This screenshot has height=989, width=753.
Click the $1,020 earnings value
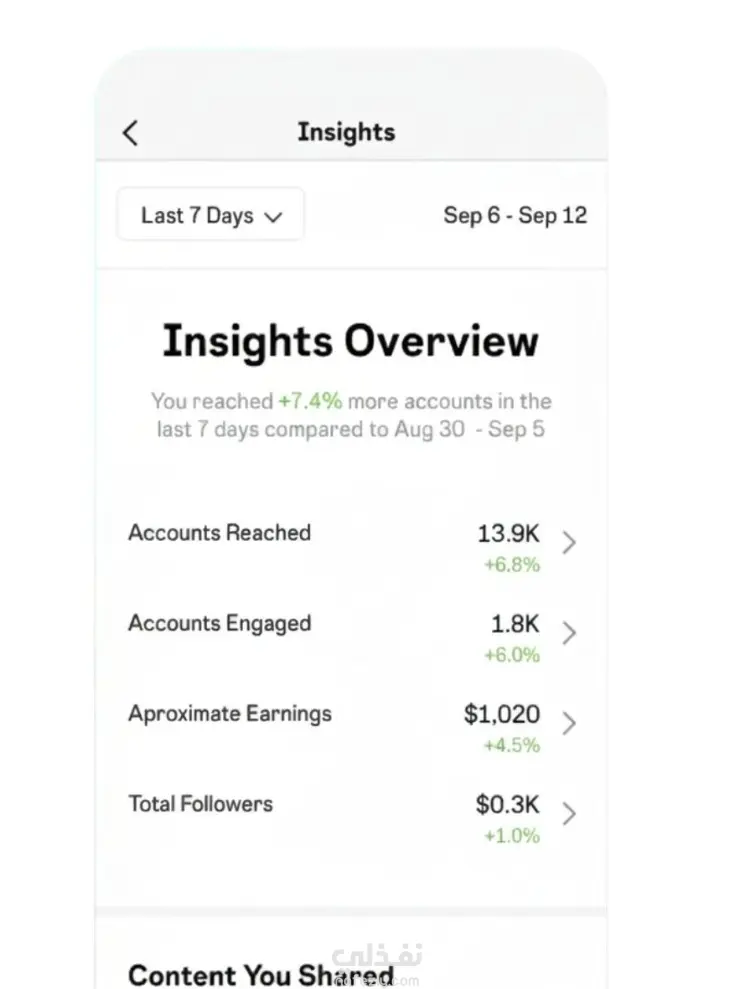click(502, 714)
